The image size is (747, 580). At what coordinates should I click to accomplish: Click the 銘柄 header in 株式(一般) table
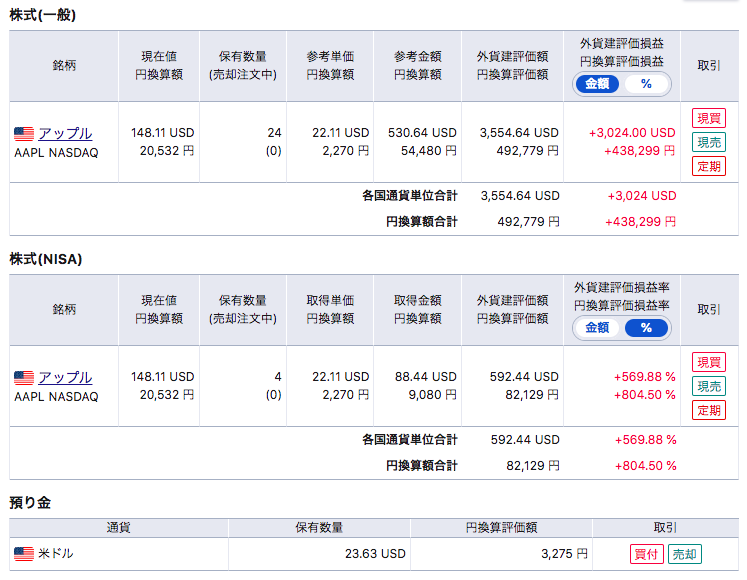click(x=64, y=65)
